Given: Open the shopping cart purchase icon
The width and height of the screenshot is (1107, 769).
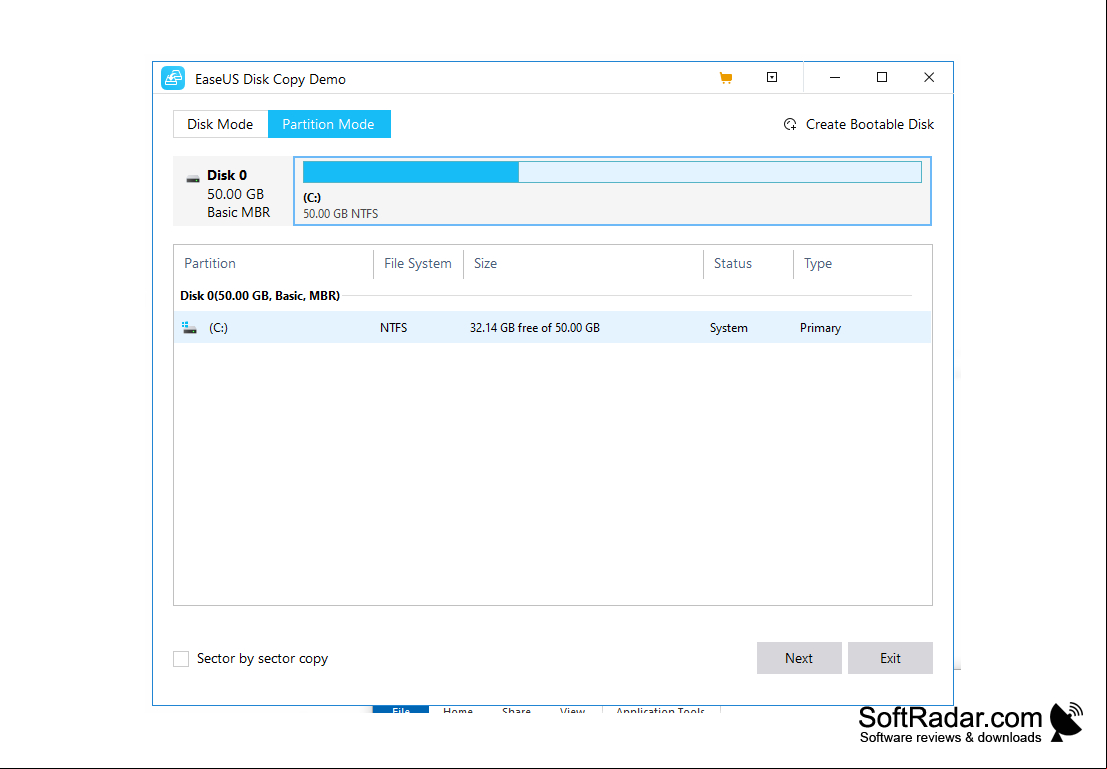Looking at the screenshot, I should (726, 78).
